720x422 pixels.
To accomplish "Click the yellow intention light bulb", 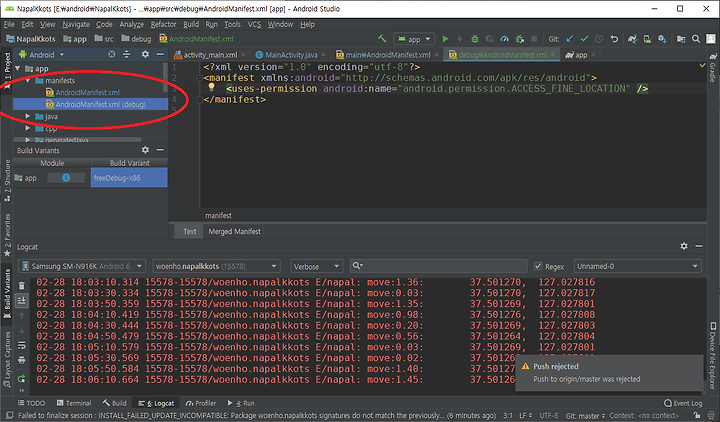I will [x=211, y=87].
